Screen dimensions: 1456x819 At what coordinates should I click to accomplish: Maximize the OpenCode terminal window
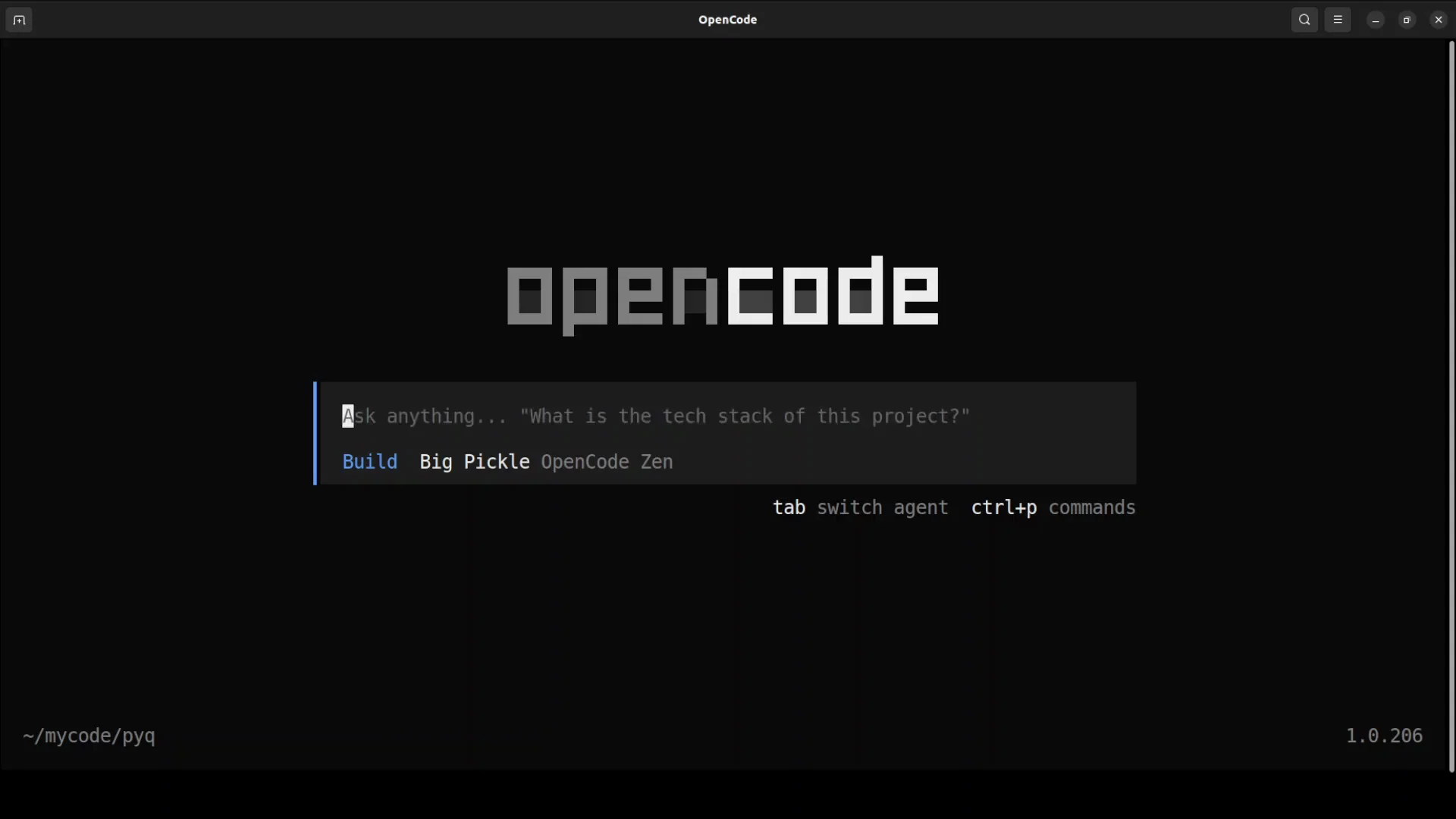(x=1407, y=20)
